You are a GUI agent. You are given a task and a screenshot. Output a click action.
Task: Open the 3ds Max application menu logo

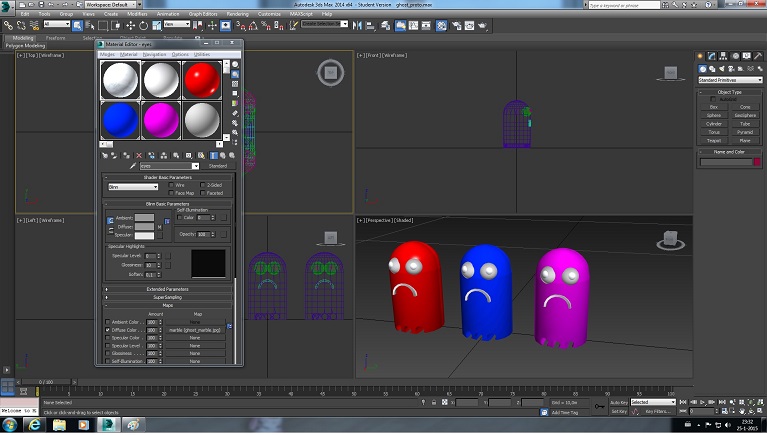(7, 8)
